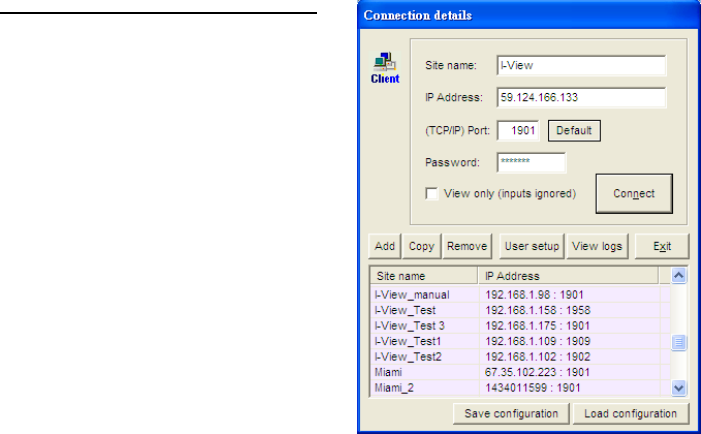Open User setup

532,246
